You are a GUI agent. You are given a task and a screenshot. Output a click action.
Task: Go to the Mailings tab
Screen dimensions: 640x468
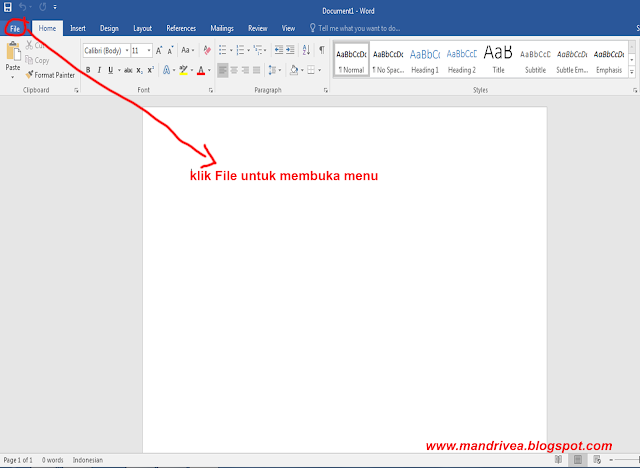coord(222,28)
